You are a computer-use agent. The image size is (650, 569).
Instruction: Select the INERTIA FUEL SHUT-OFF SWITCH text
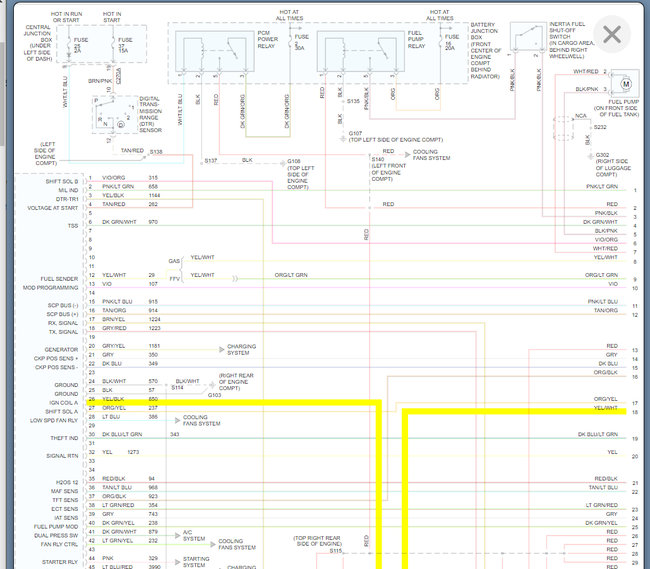click(x=572, y=40)
